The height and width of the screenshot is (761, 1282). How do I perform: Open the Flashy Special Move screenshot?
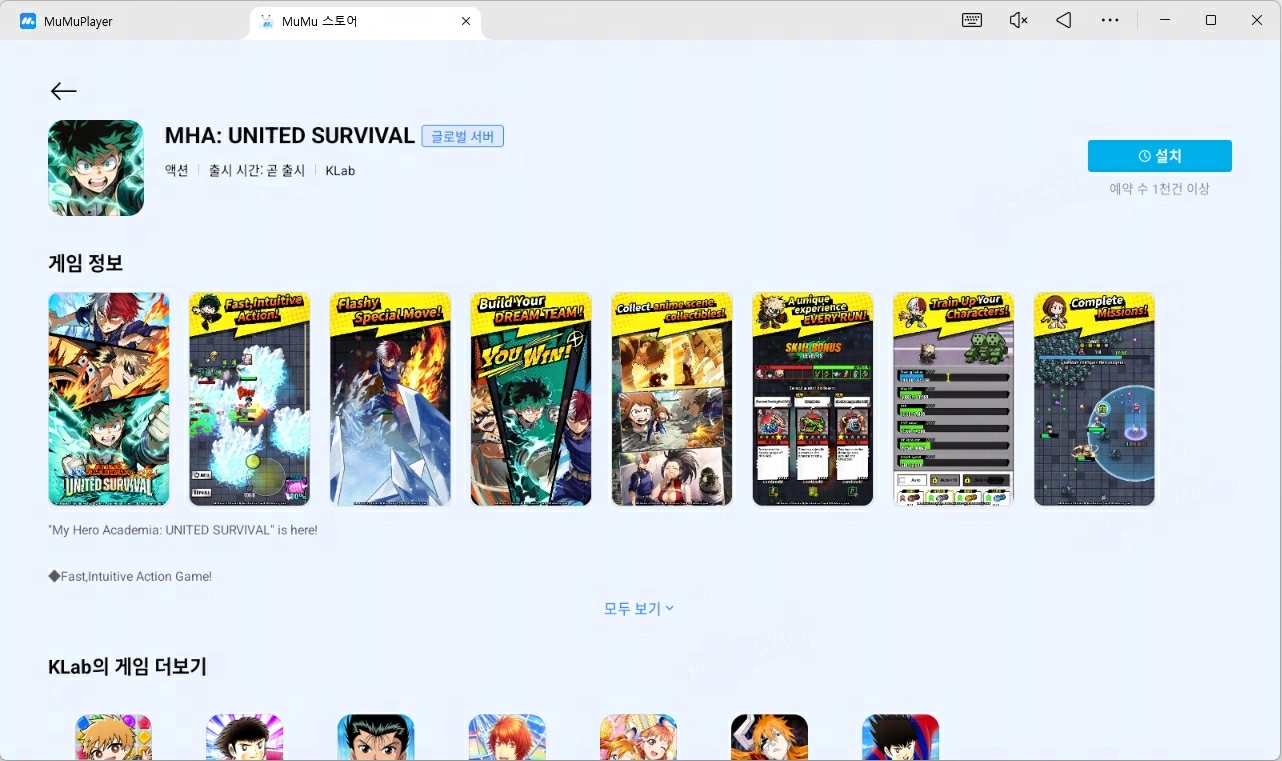click(390, 399)
